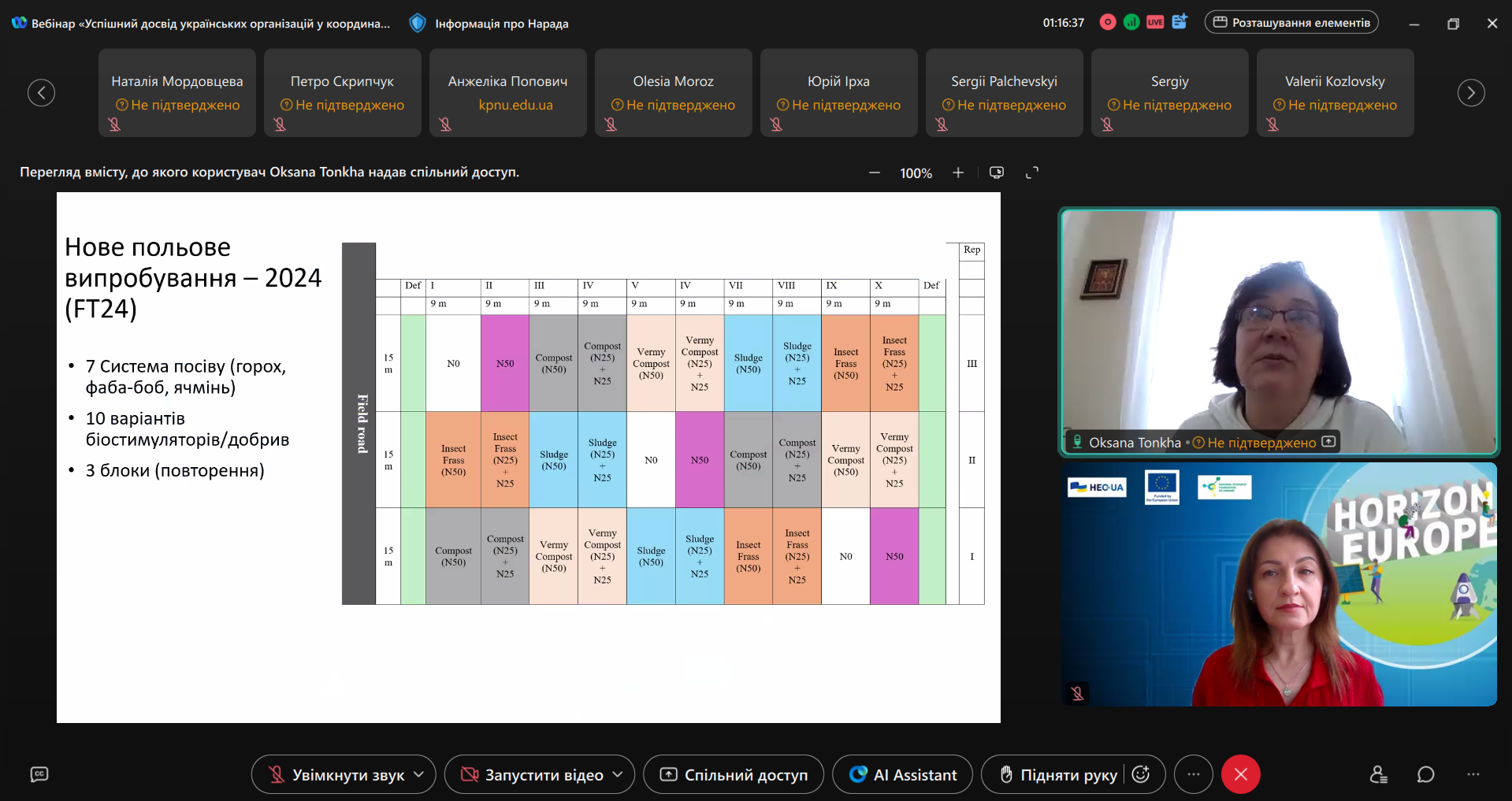The image size is (1512, 801).
Task: Zoom in shared content with plus icon
Action: pos(958,173)
